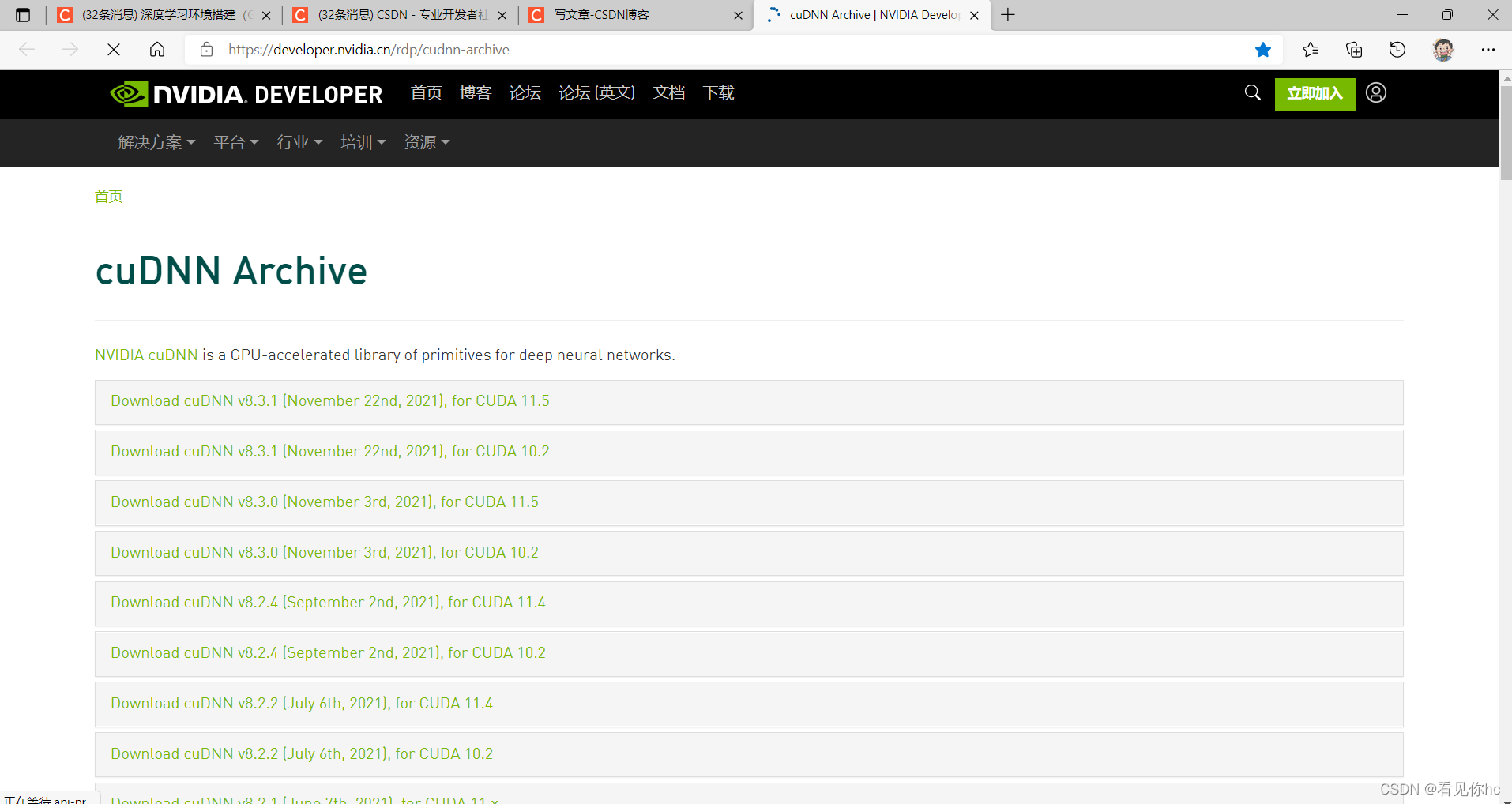Close the 深度学习环境搭建 tab
Image resolution: width=1512 pixels, height=804 pixels.
point(266,15)
